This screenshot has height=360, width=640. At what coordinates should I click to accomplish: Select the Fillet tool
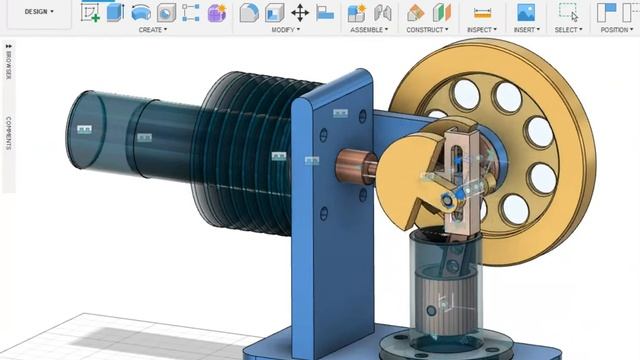[x=249, y=13]
